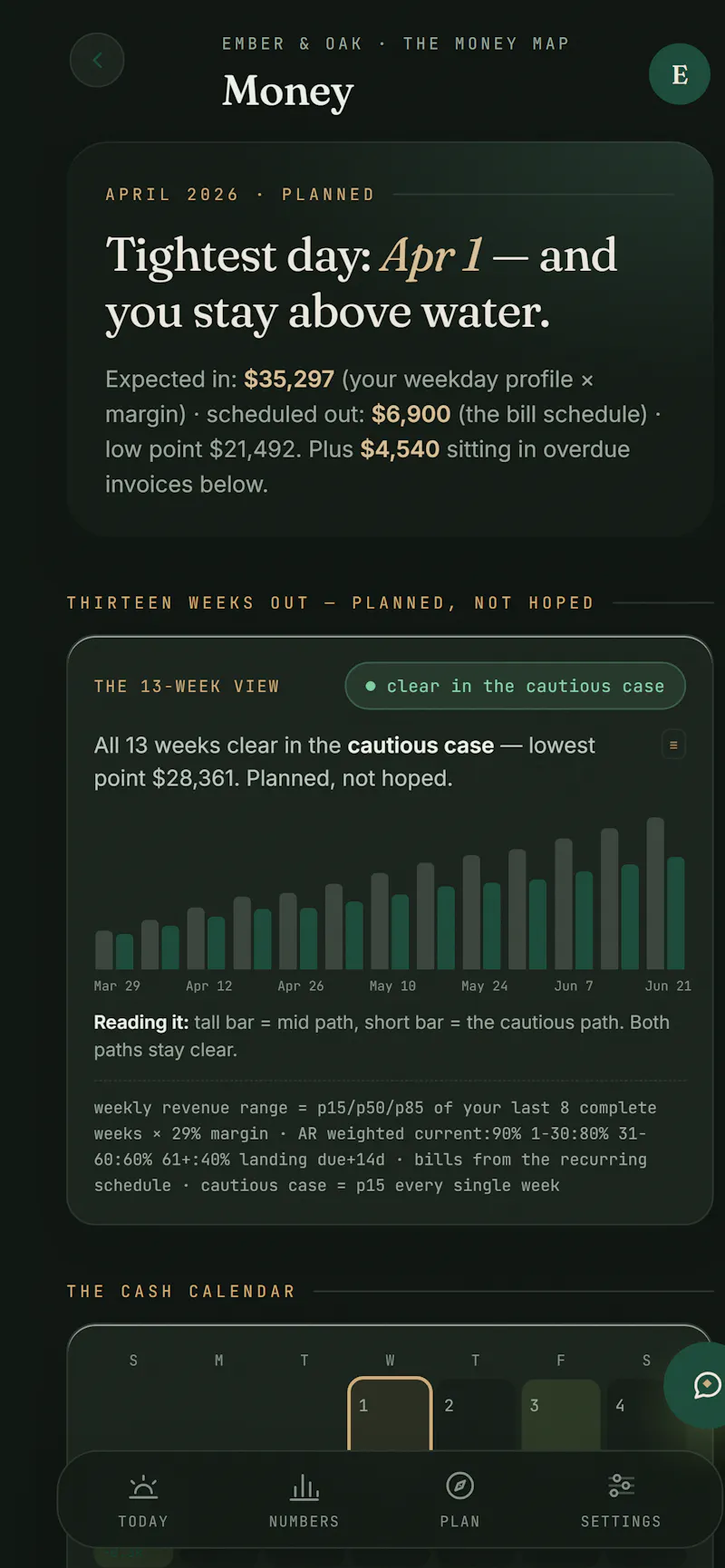Click the $35,297 expected in figure
Screen dimensions: 725x1568
pyautogui.click(x=289, y=379)
